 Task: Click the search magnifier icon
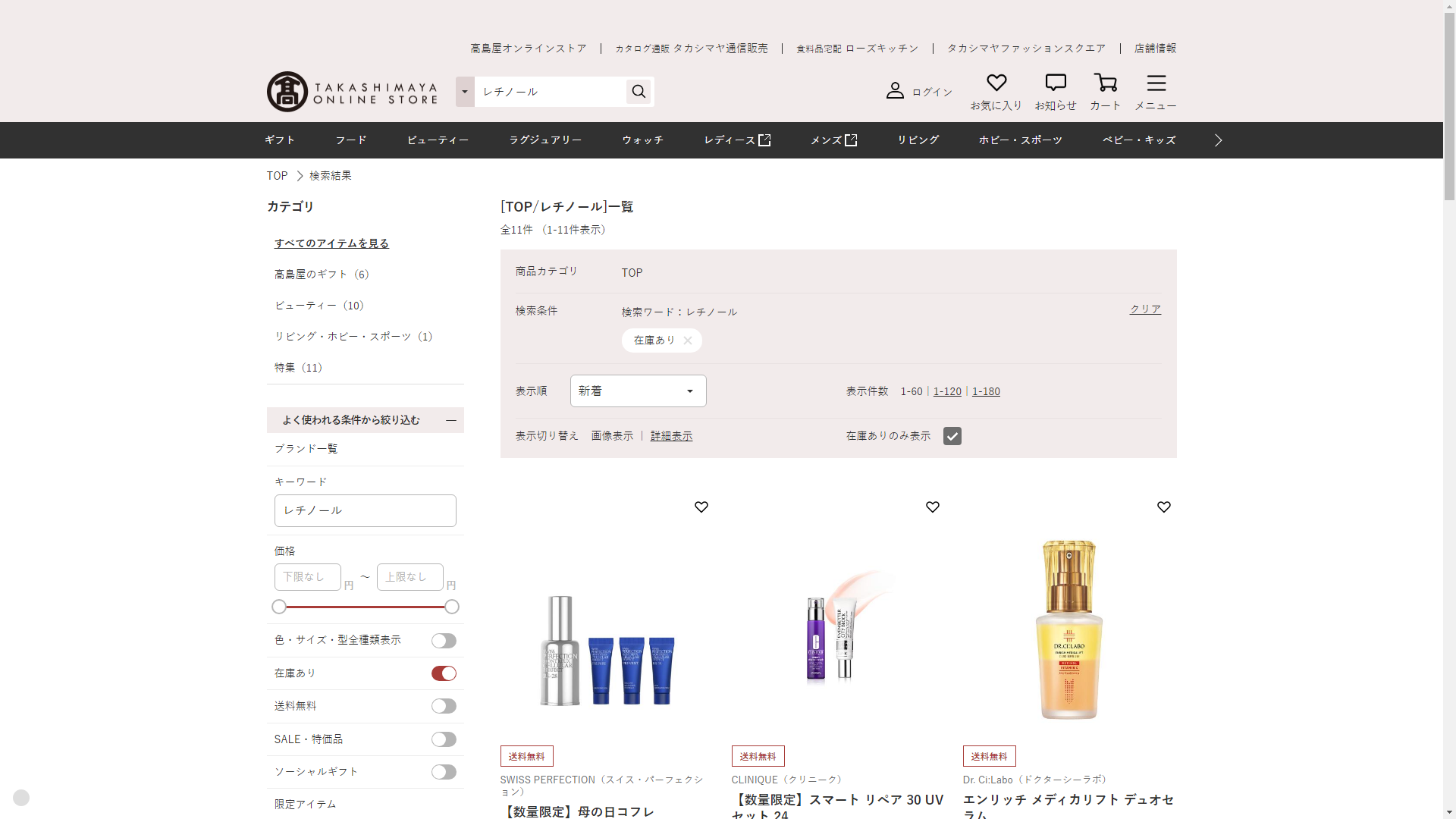(x=639, y=92)
